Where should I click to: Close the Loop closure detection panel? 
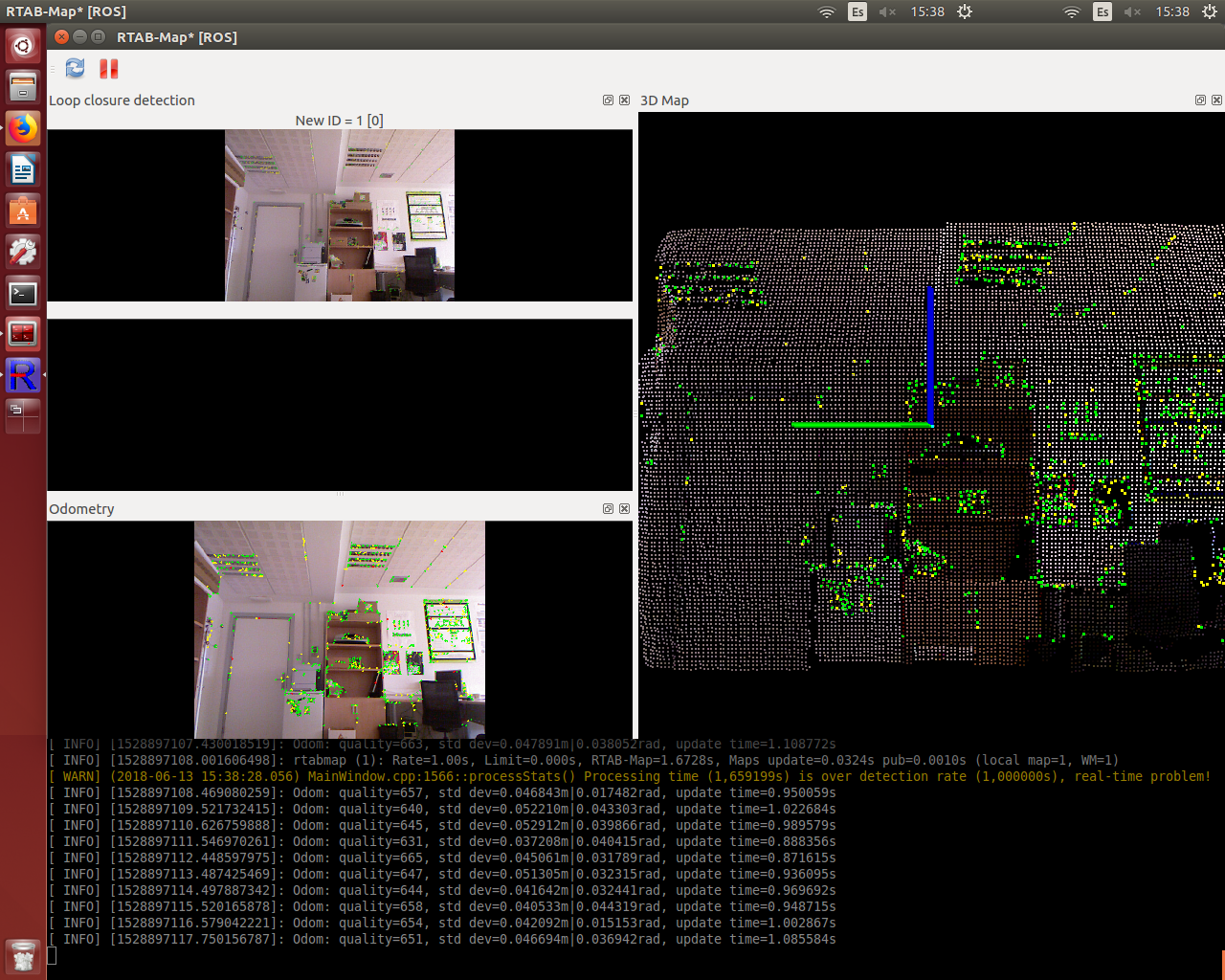tap(624, 100)
